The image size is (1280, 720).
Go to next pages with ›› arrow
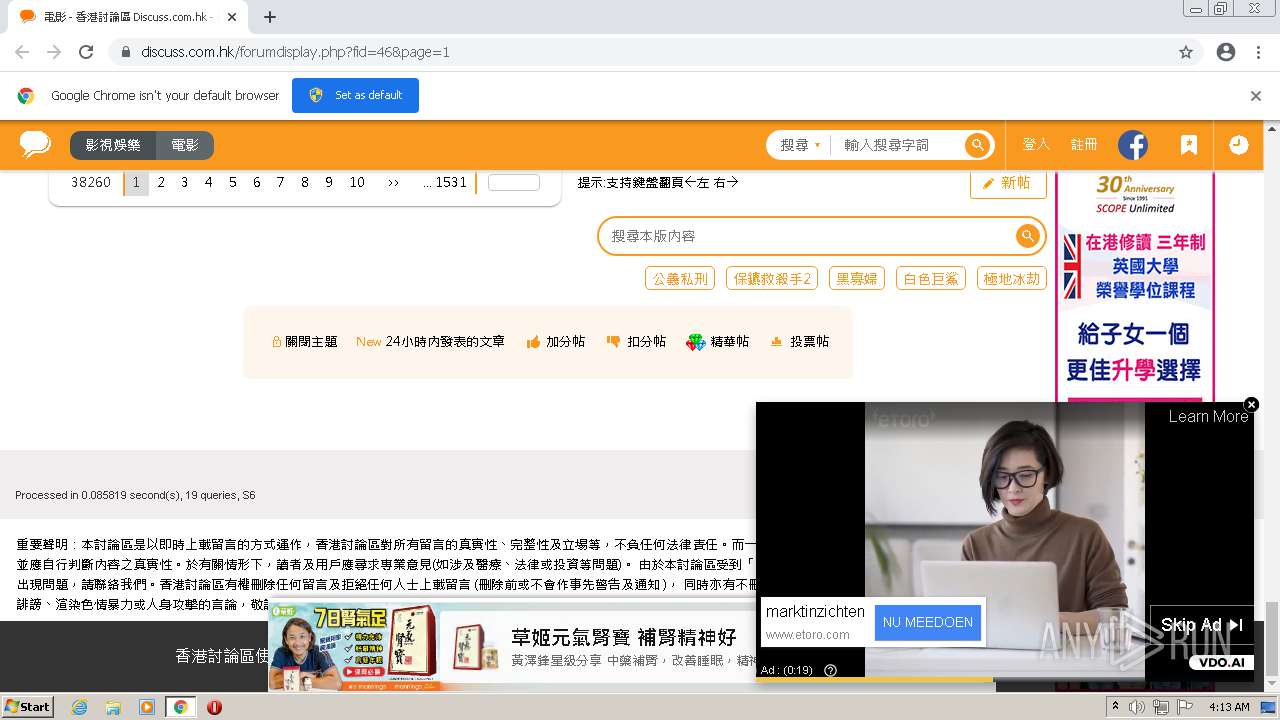click(x=393, y=183)
